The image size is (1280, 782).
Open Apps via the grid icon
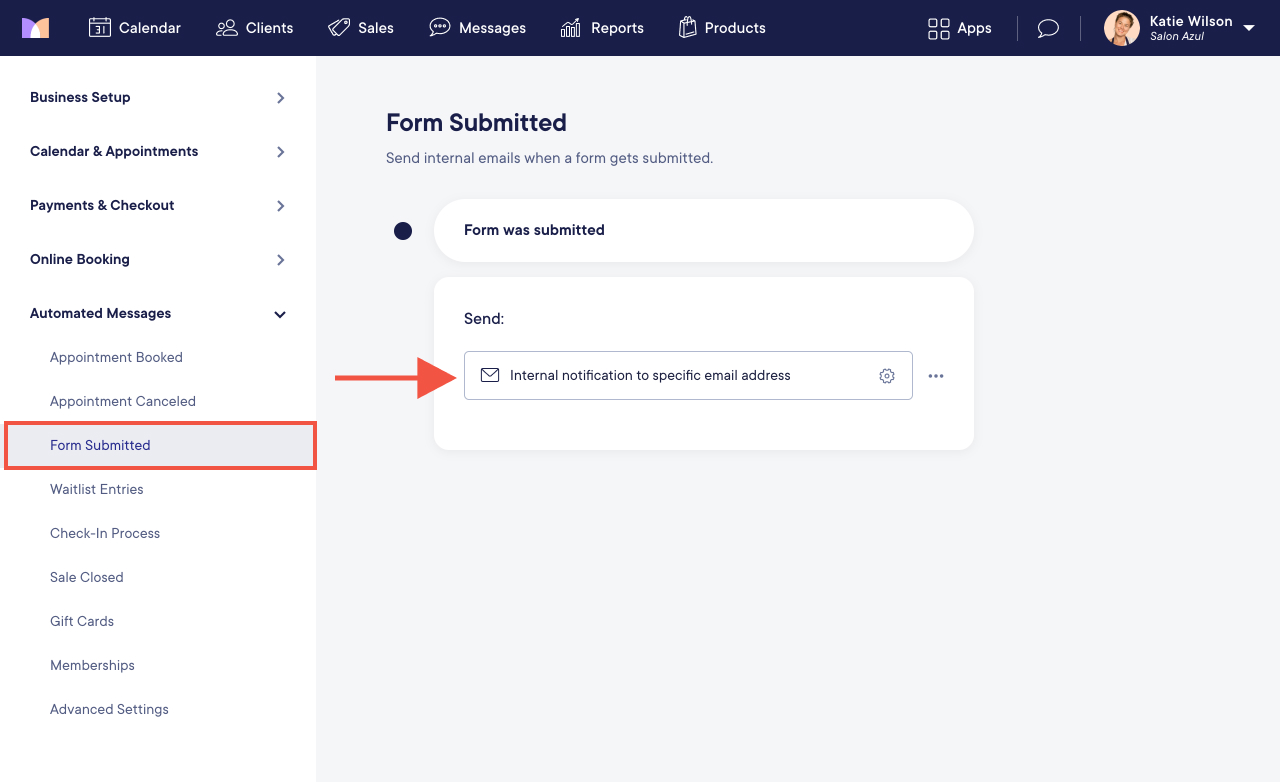pos(938,28)
